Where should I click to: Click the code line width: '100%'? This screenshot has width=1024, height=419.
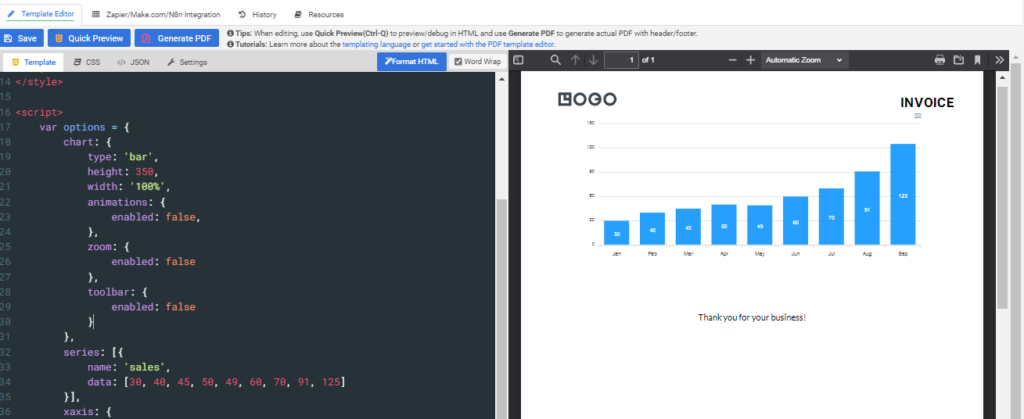pyautogui.click(x=129, y=187)
